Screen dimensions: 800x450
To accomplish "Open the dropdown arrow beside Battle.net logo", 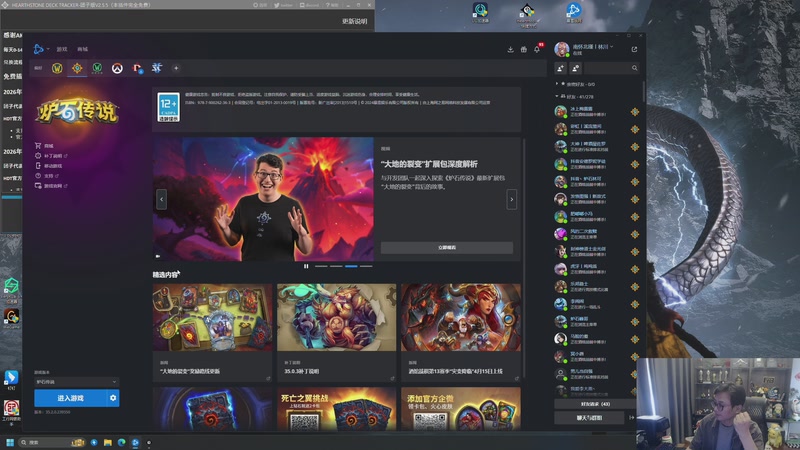I will click(x=48, y=49).
